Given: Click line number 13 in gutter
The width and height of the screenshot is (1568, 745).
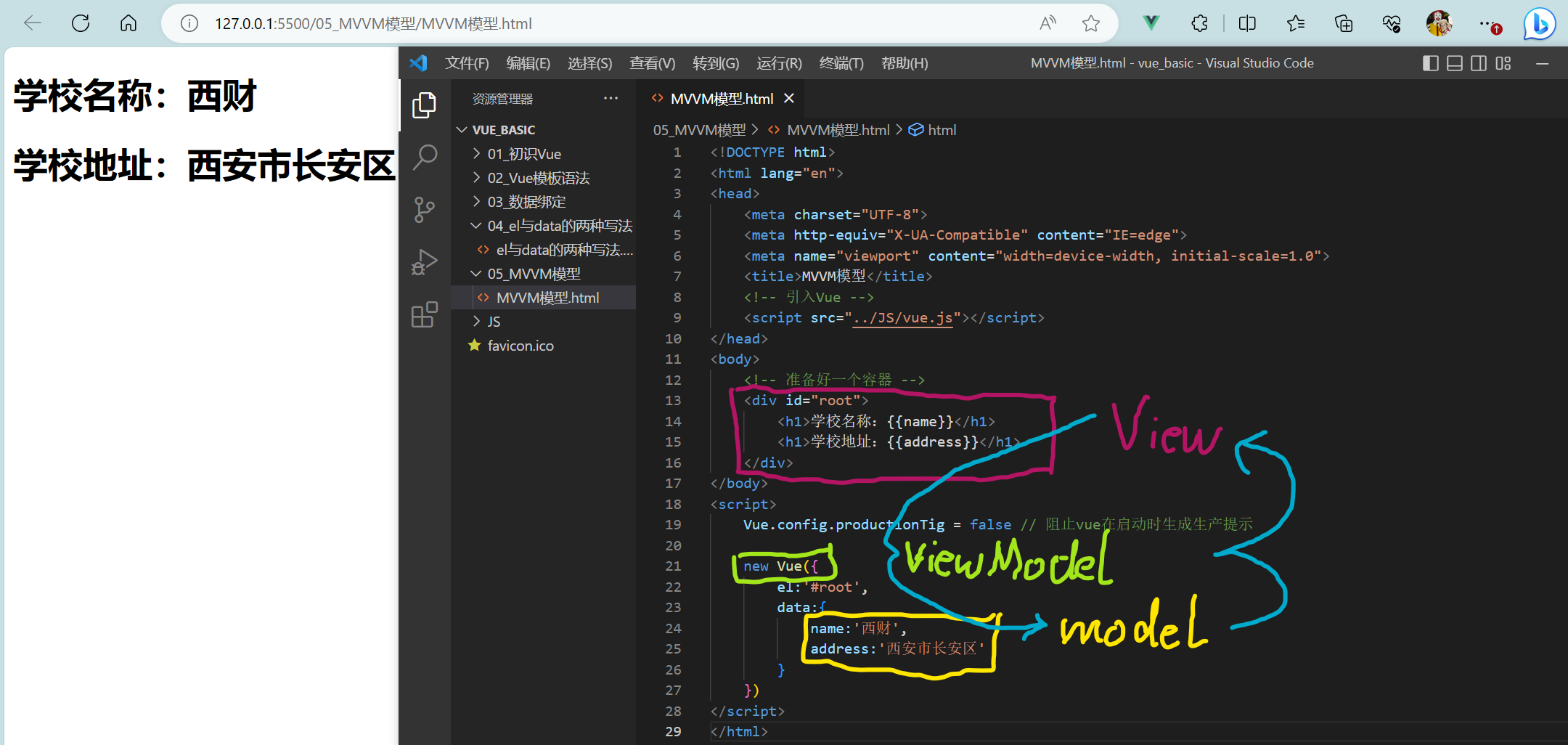Looking at the screenshot, I should [x=673, y=400].
